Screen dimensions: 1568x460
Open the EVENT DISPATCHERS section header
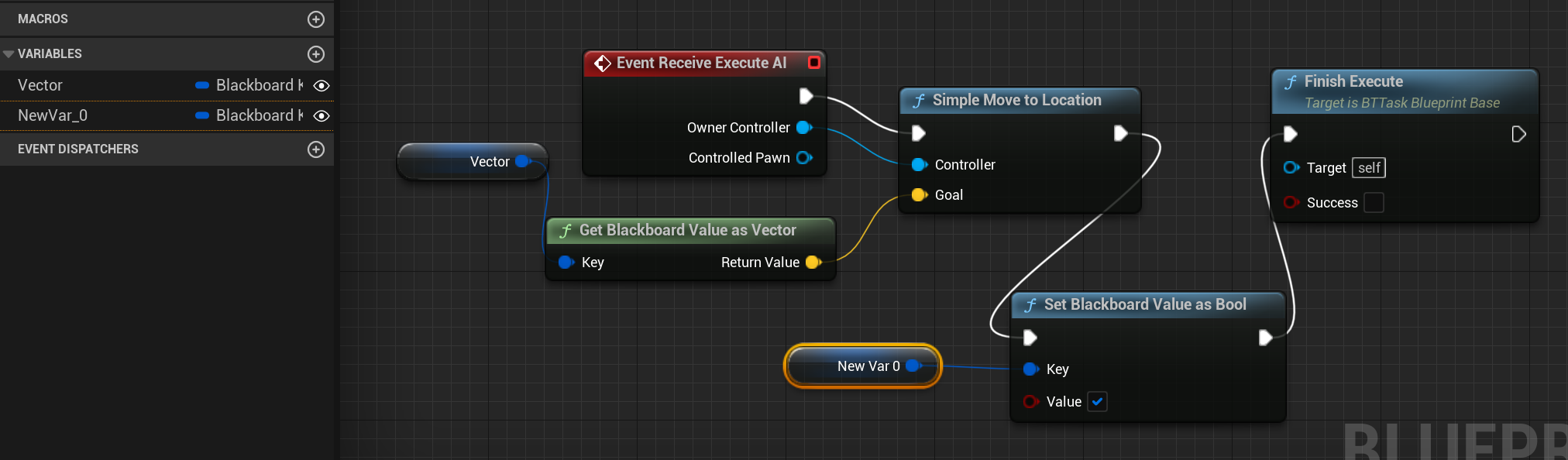(x=167, y=149)
